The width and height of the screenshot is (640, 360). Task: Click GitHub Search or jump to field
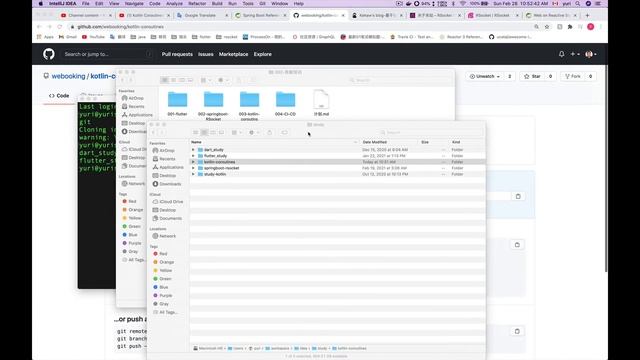(108, 54)
